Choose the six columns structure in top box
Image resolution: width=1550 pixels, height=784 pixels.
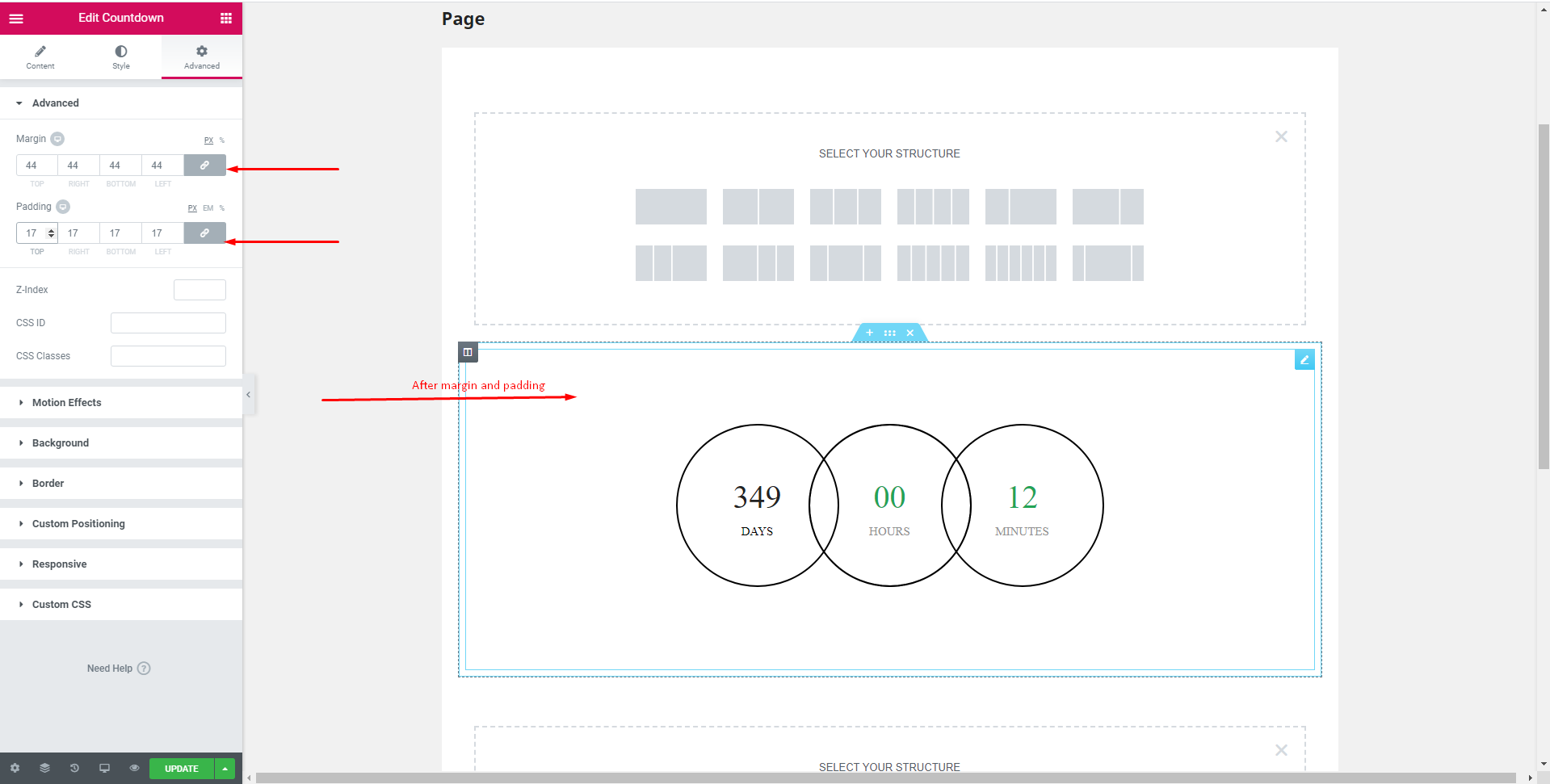tap(1021, 263)
